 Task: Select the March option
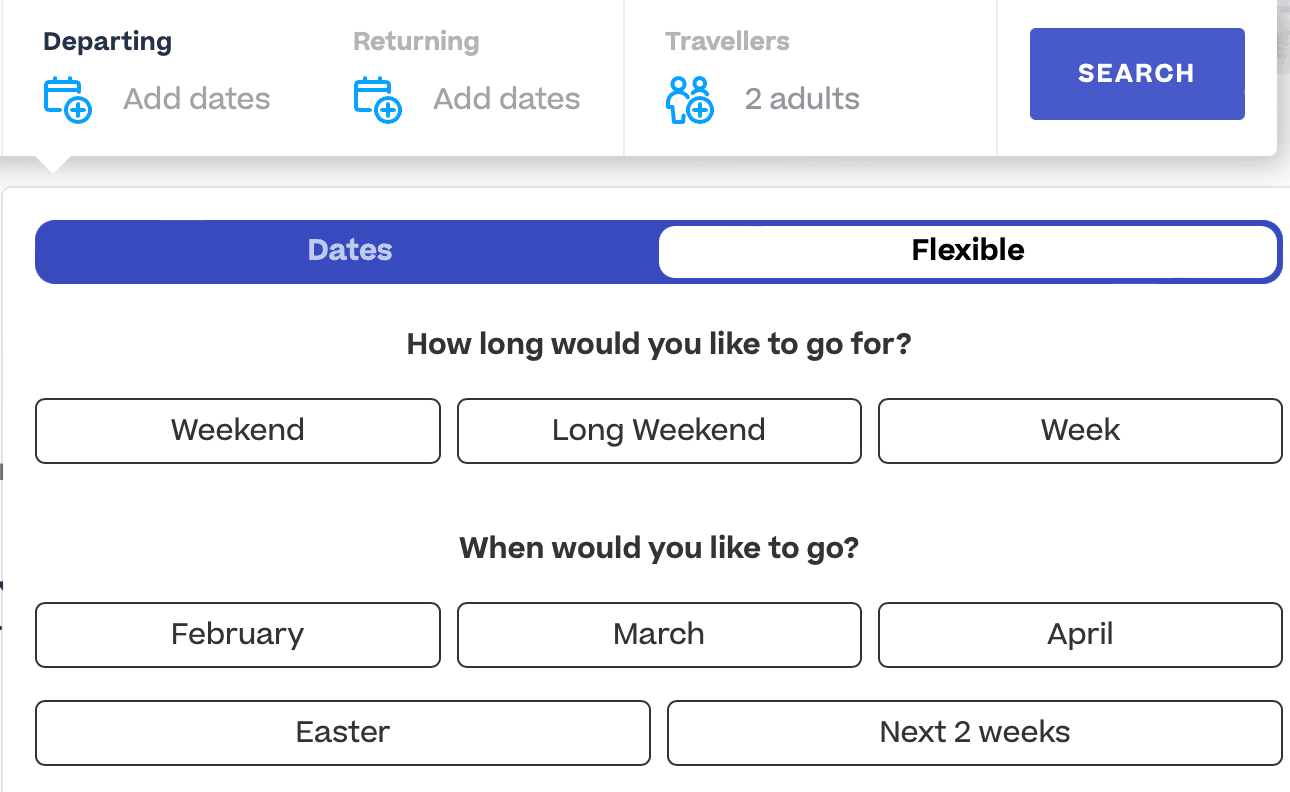658,635
